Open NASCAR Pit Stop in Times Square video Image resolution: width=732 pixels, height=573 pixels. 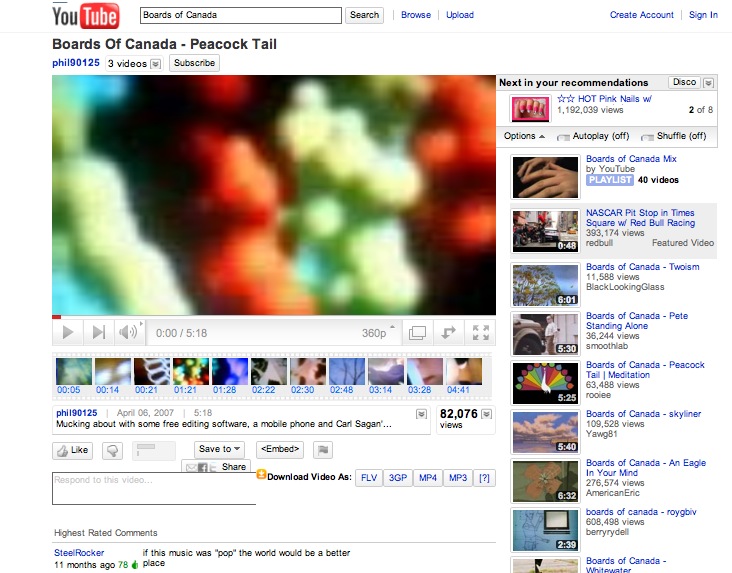640,218
